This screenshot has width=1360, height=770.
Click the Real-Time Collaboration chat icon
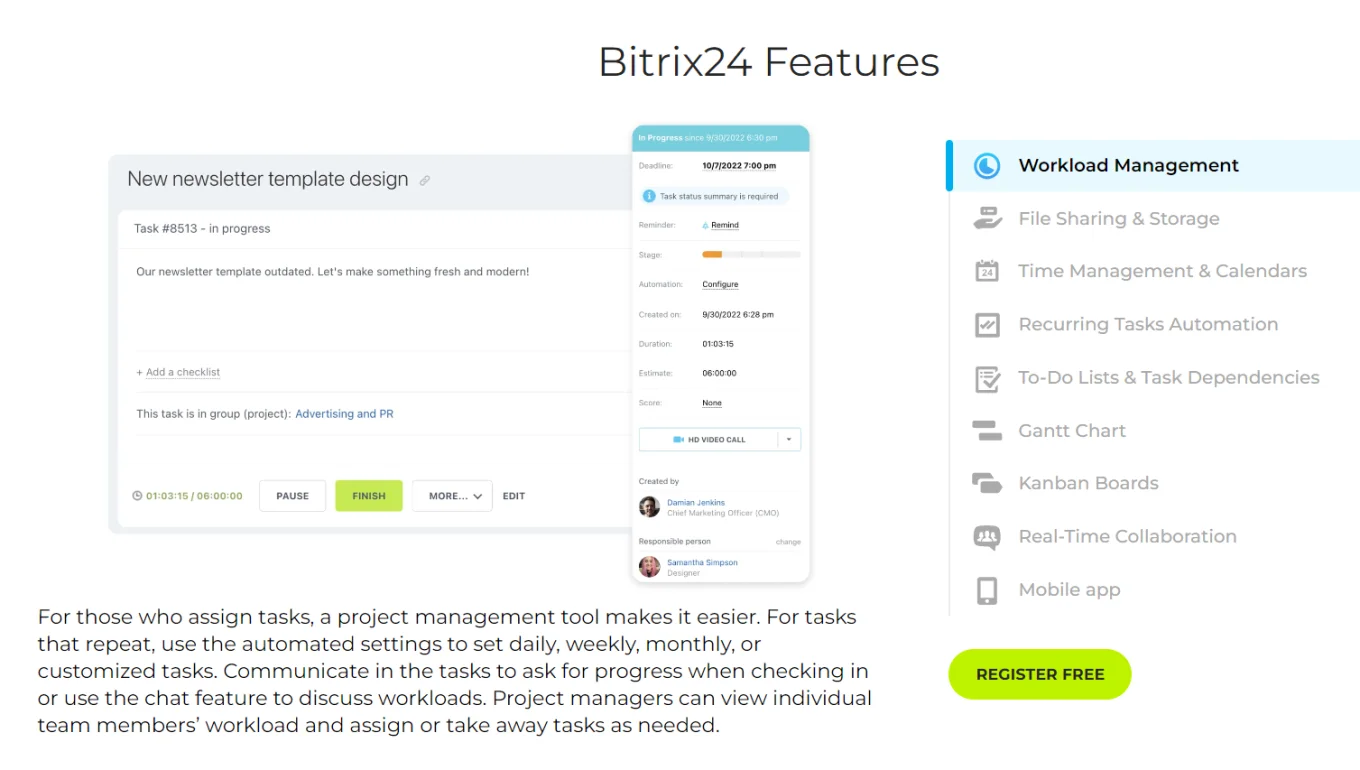[x=987, y=537]
